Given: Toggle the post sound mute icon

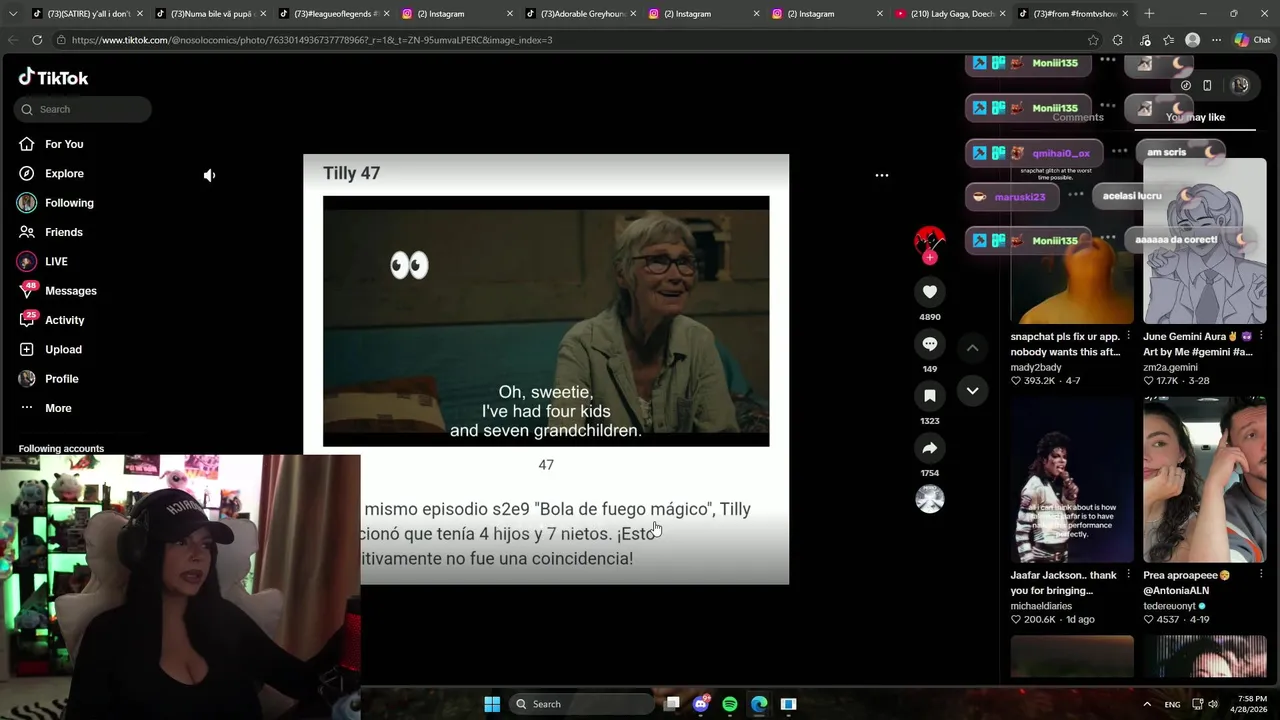Looking at the screenshot, I should click(209, 175).
